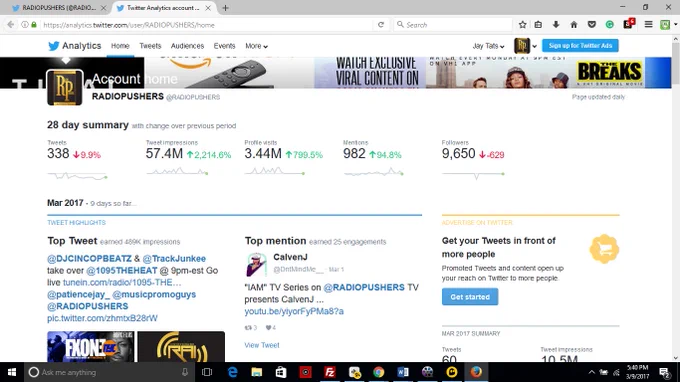Image resolution: width=680 pixels, height=382 pixels.
Task: Go to the Firefox home icon
Action: click(574, 25)
